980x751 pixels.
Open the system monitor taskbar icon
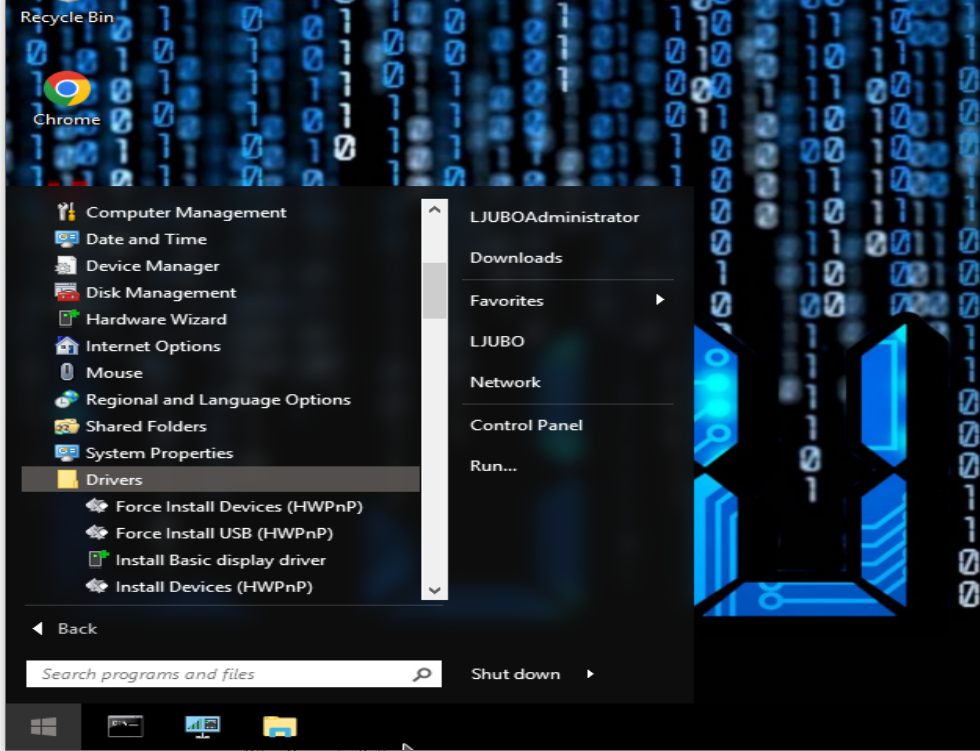tap(202, 727)
